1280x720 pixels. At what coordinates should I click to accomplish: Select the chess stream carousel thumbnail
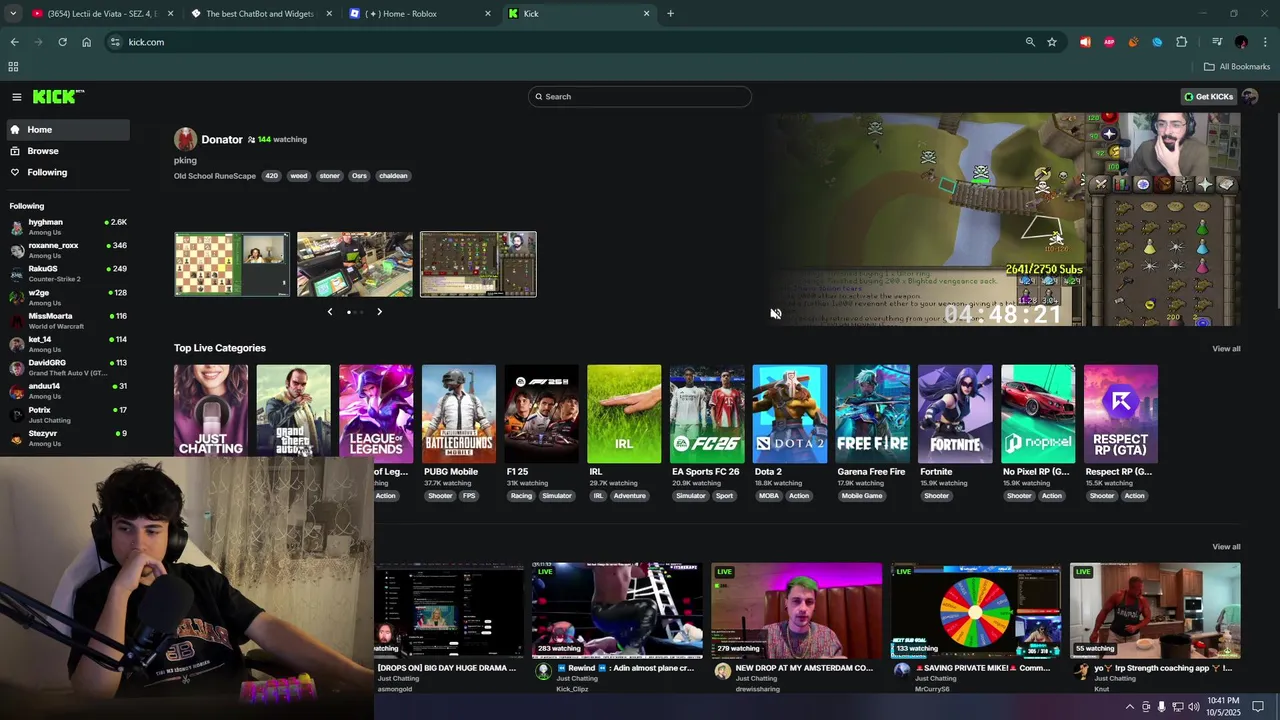(232, 264)
